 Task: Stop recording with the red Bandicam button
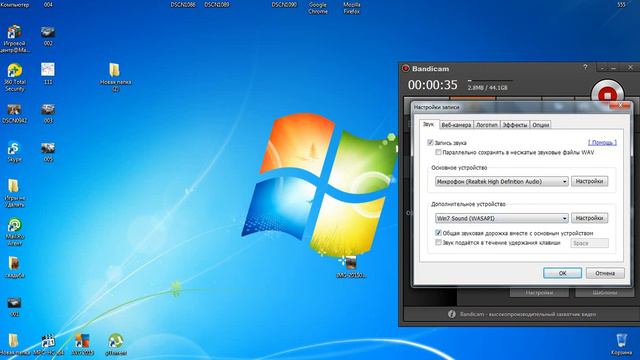click(x=607, y=95)
